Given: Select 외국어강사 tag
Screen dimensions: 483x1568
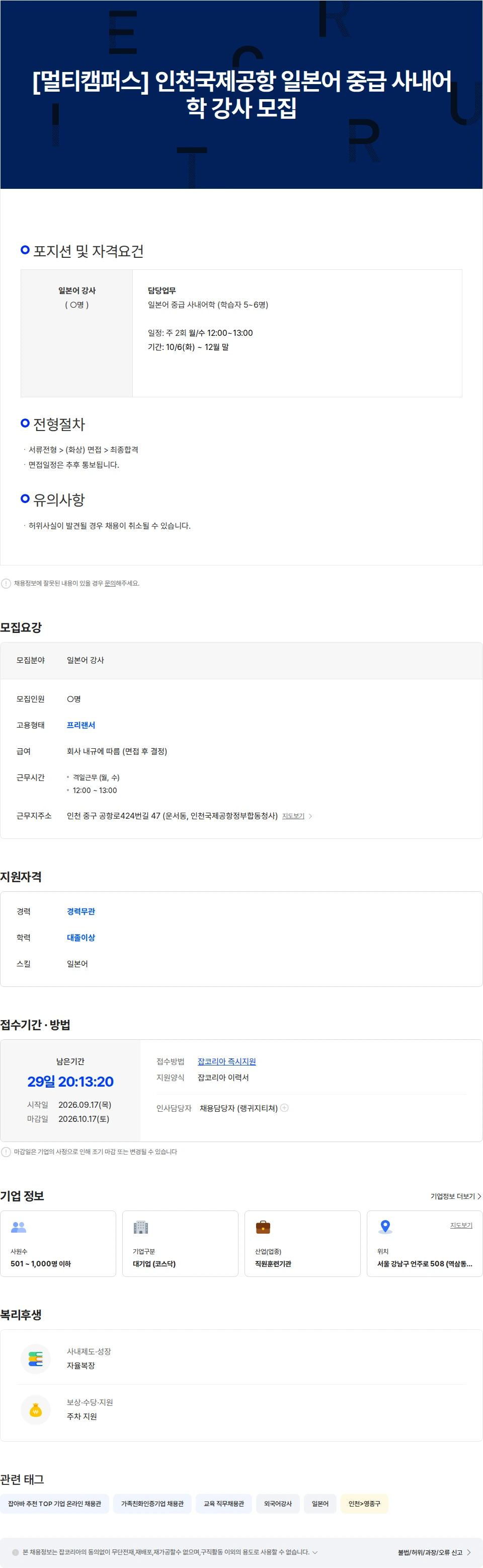Looking at the screenshot, I should pos(278,1504).
